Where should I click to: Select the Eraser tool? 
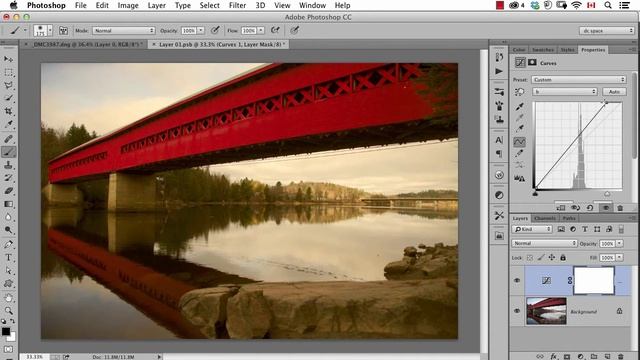coord(8,191)
